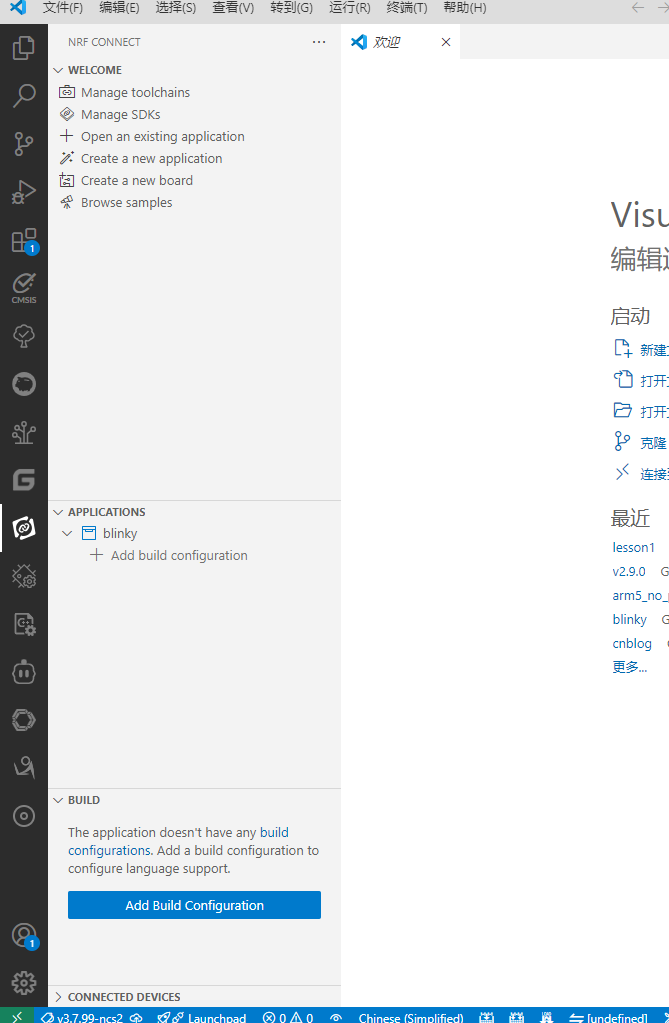Screen dimensions: 669x1023
Task: Open the Extensions view with badge
Action: click(23, 241)
